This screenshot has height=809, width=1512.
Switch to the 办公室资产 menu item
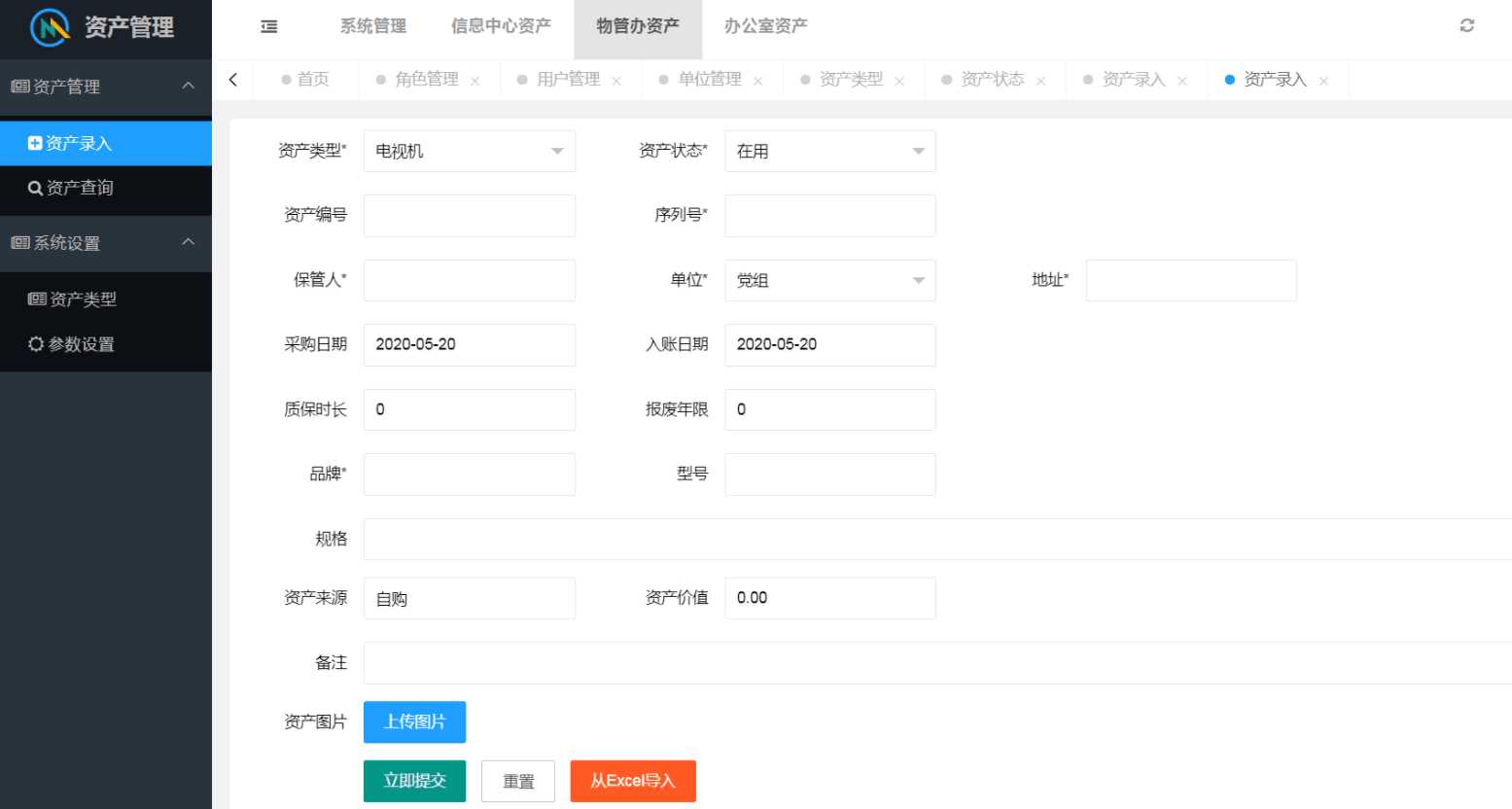coord(764,26)
